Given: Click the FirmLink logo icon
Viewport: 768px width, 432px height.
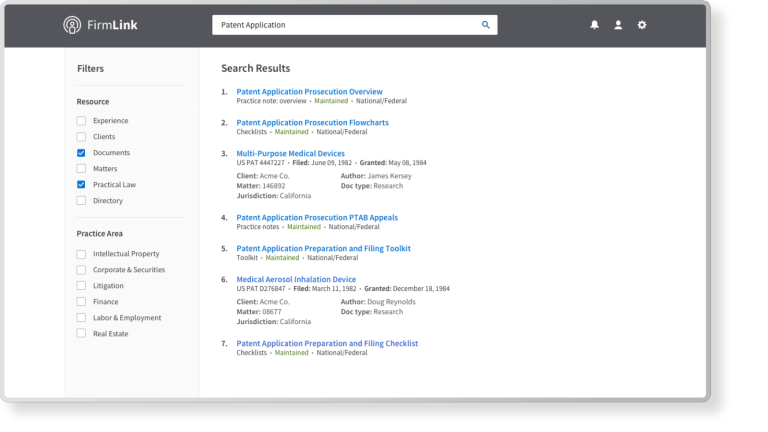Looking at the screenshot, I should coord(73,25).
